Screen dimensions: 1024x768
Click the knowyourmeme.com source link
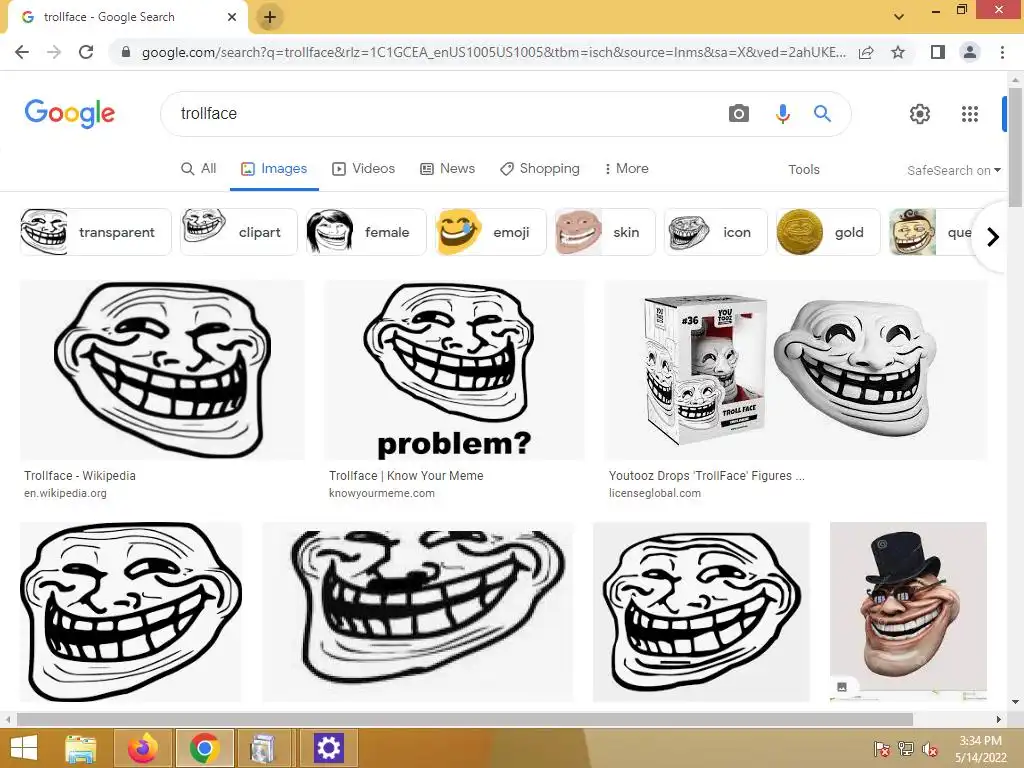(381, 493)
